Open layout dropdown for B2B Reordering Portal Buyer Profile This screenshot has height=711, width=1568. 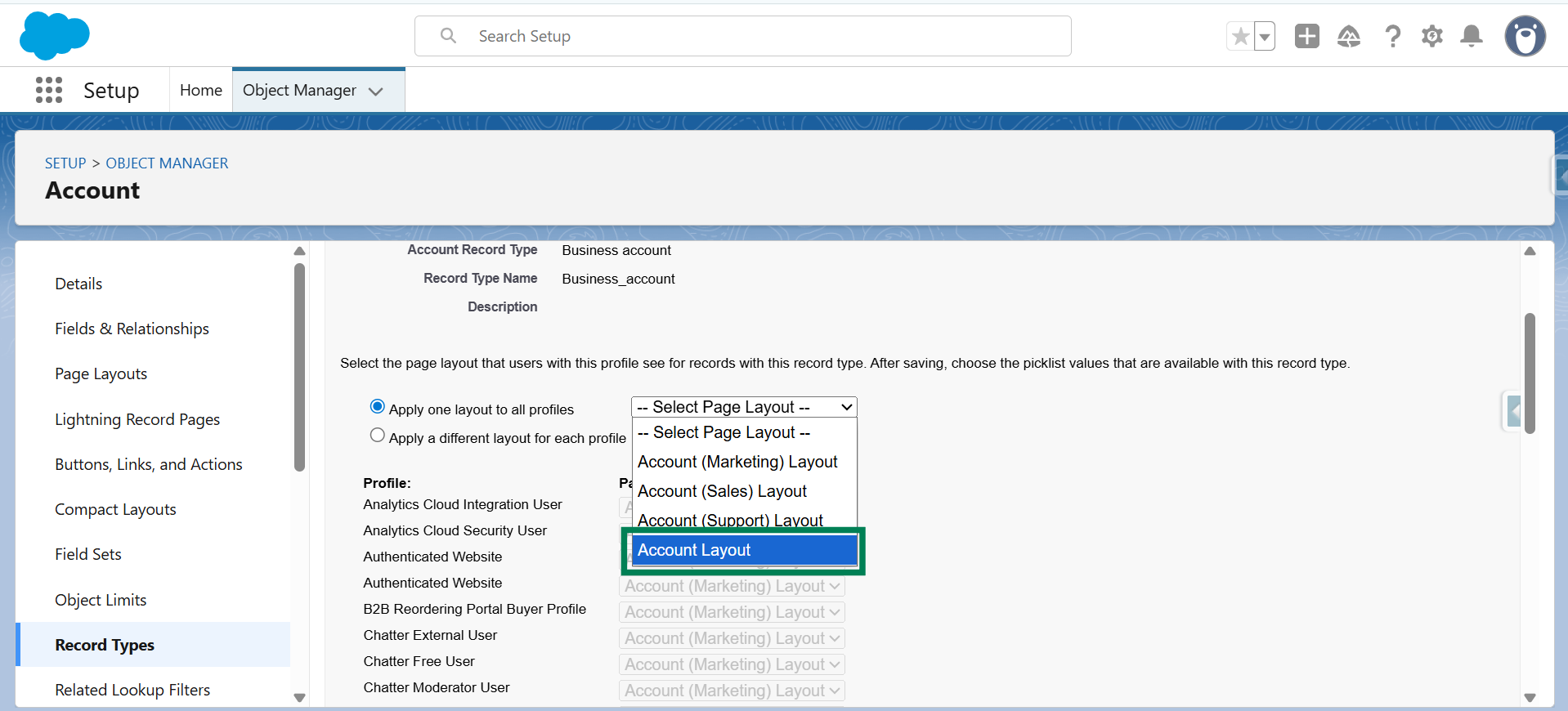click(x=732, y=612)
